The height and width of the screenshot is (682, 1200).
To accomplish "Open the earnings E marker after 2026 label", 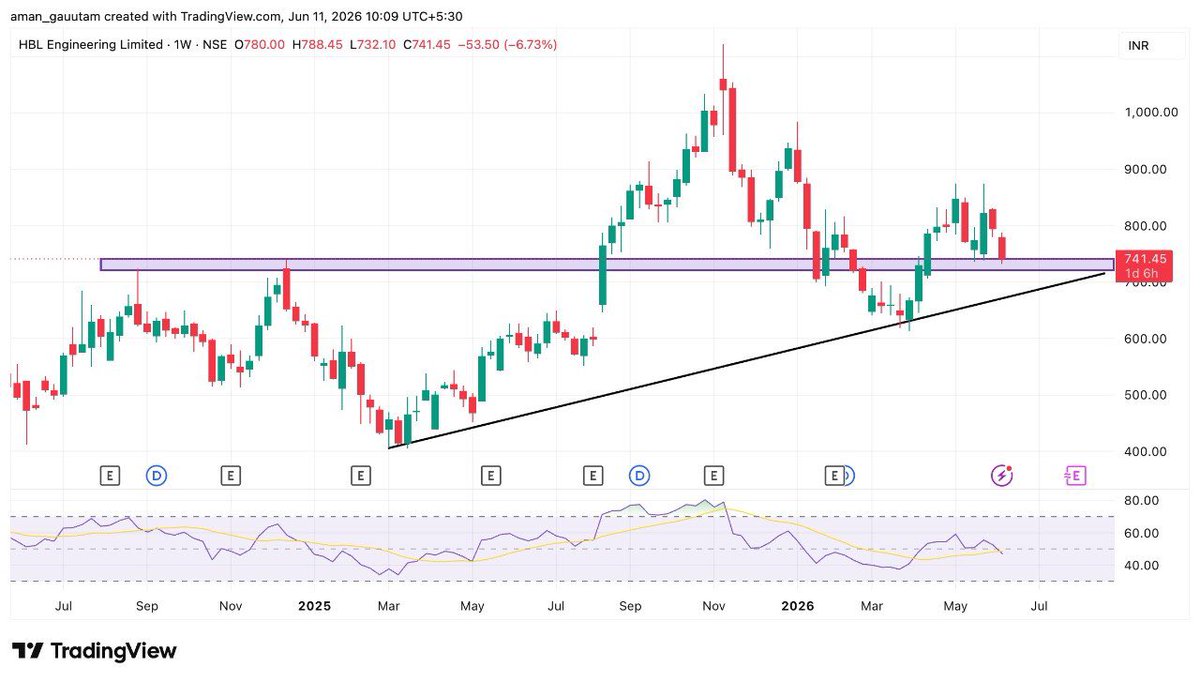I will [x=833, y=476].
